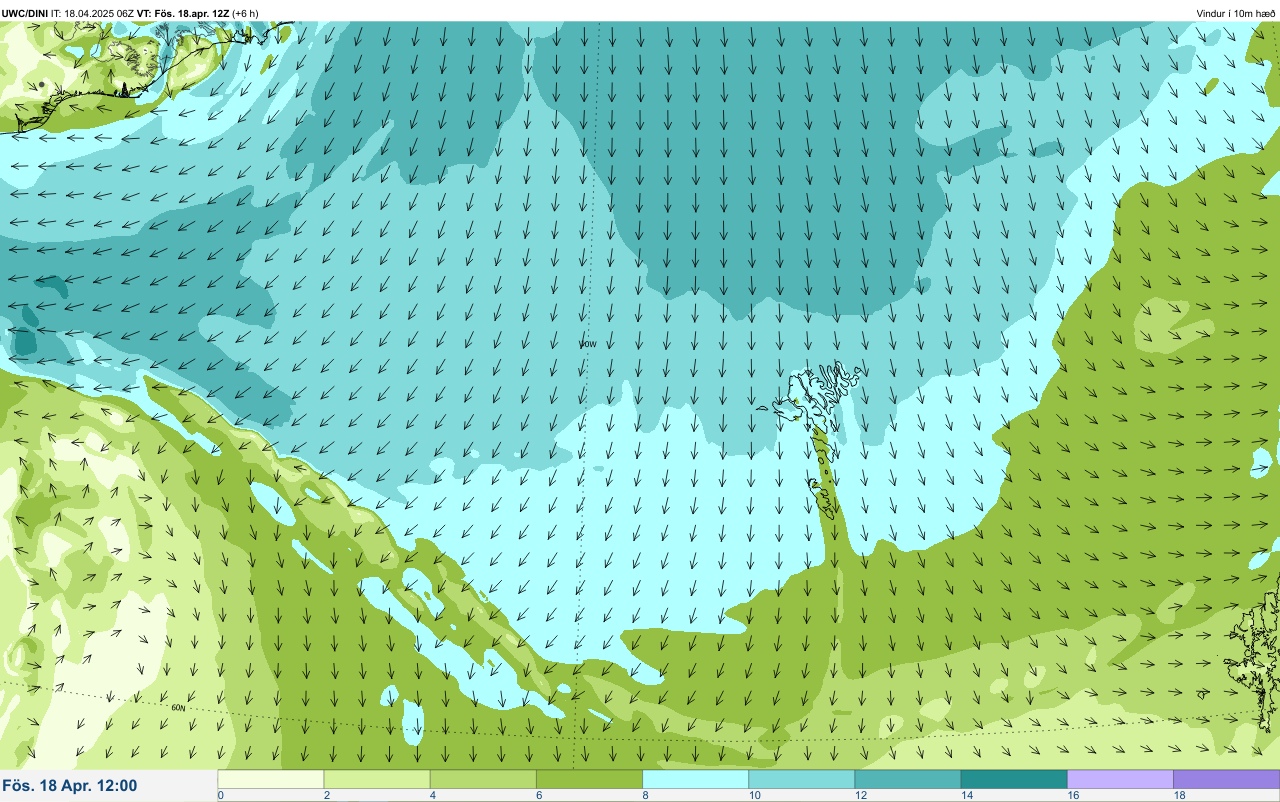This screenshot has width=1280, height=802.
Task: Click the legend value '14'
Action: tap(966, 795)
